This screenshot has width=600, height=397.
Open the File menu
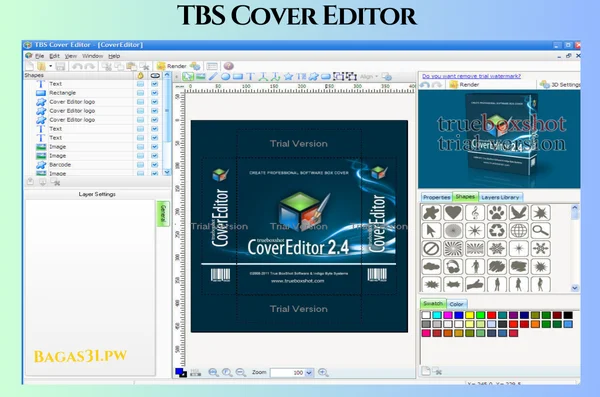coord(39,56)
